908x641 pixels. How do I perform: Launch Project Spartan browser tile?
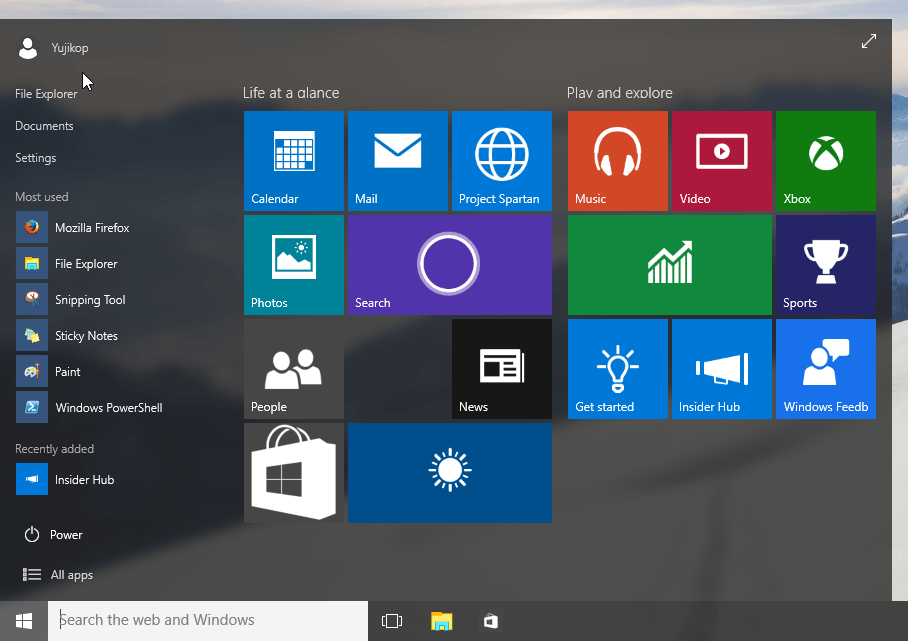(502, 161)
